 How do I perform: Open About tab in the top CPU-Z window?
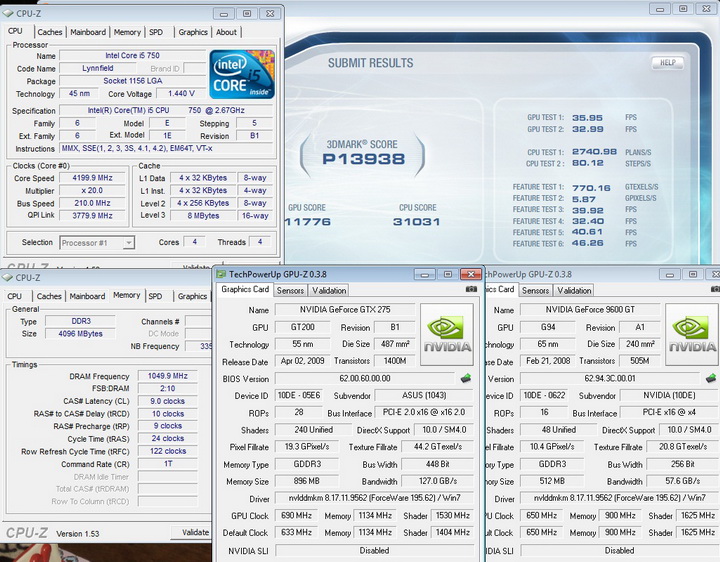pyautogui.click(x=226, y=32)
